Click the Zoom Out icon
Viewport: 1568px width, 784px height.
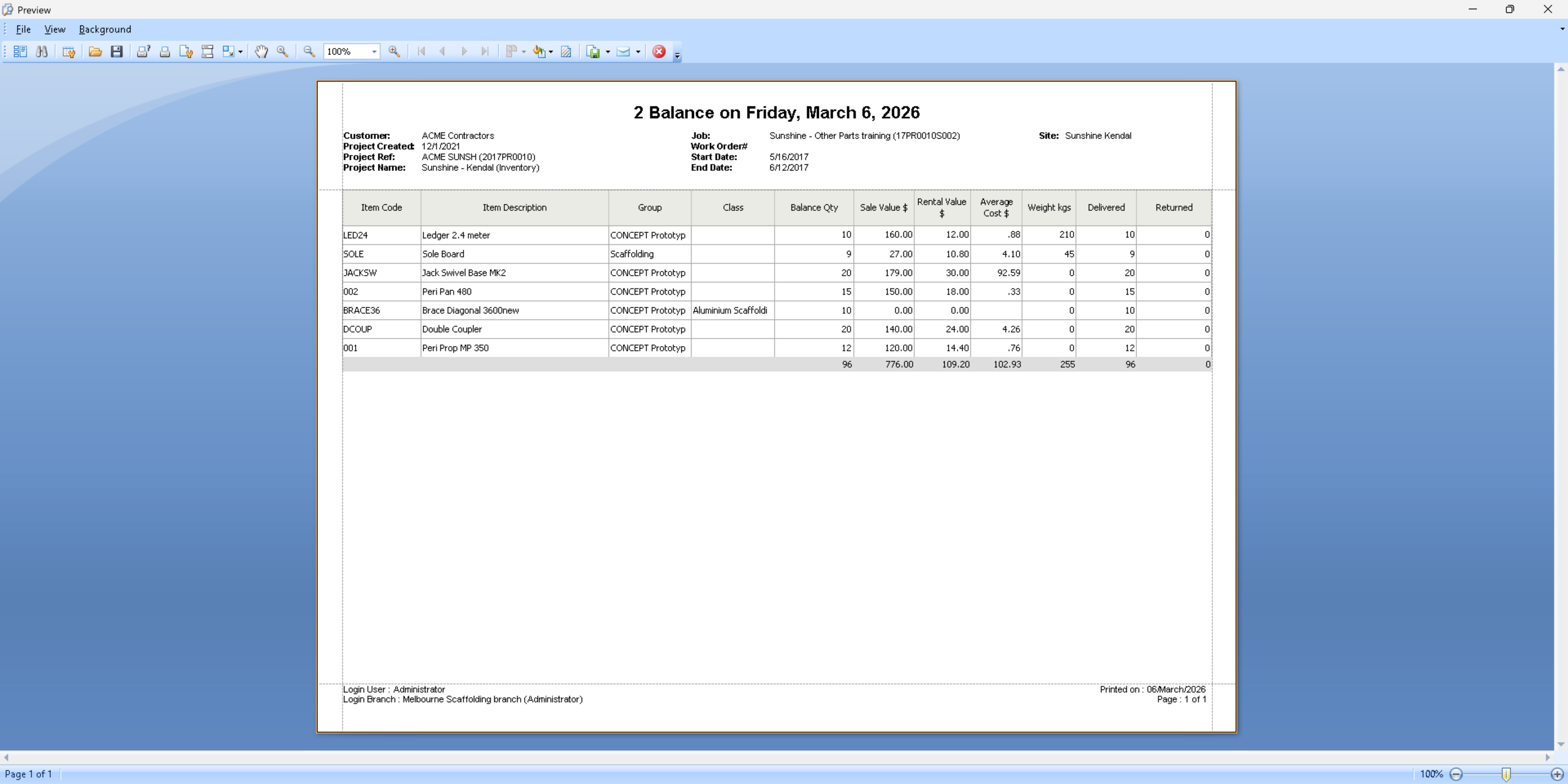pos(309,51)
